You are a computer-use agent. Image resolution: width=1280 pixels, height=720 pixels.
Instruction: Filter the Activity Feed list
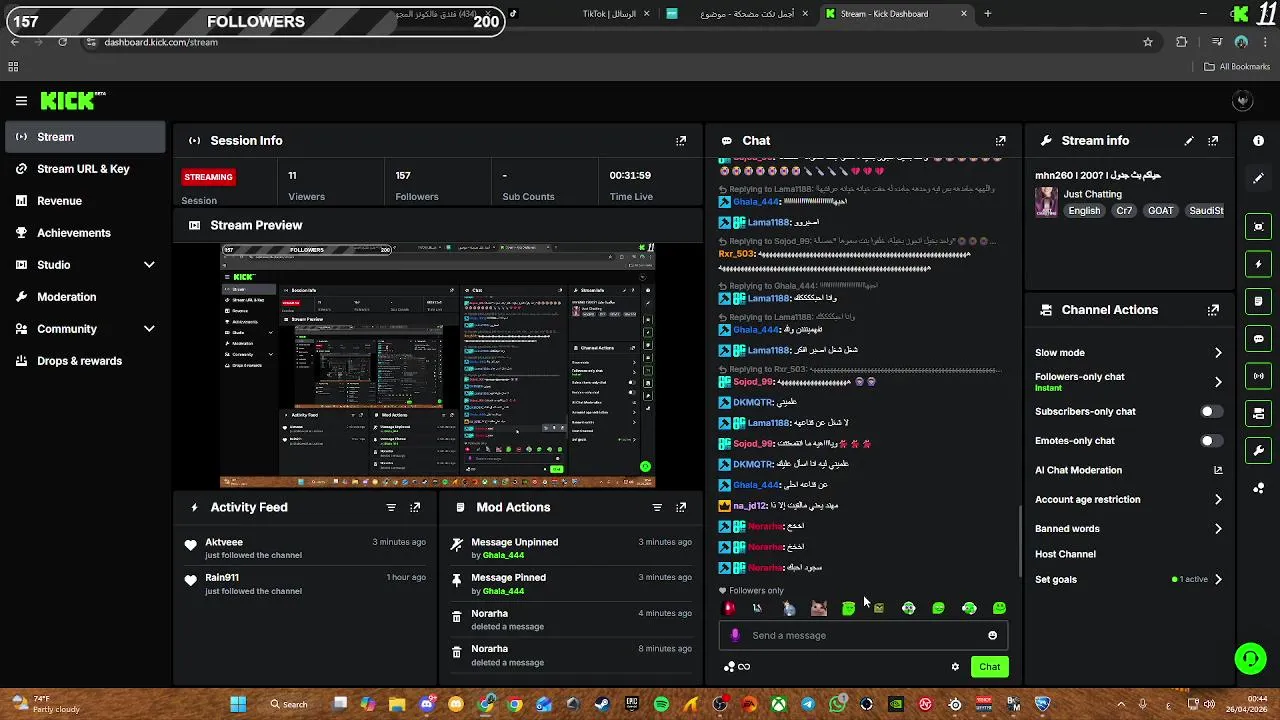click(x=391, y=507)
